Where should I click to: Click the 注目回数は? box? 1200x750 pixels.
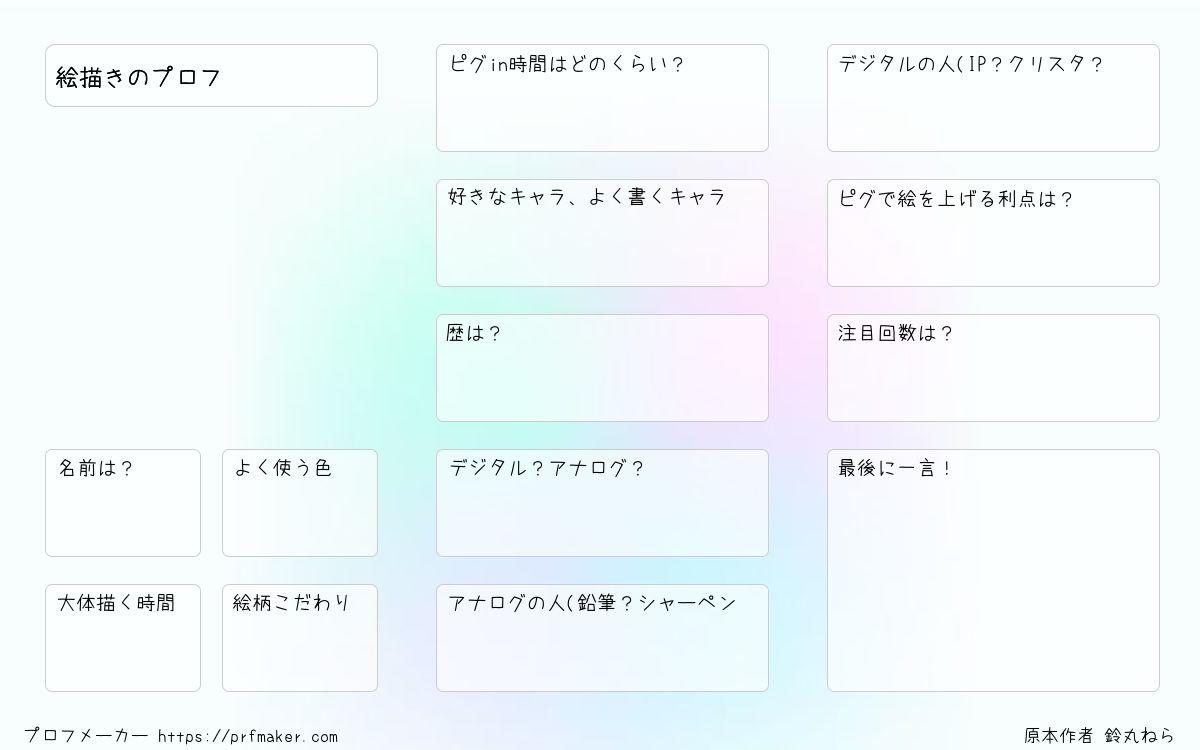pos(993,368)
